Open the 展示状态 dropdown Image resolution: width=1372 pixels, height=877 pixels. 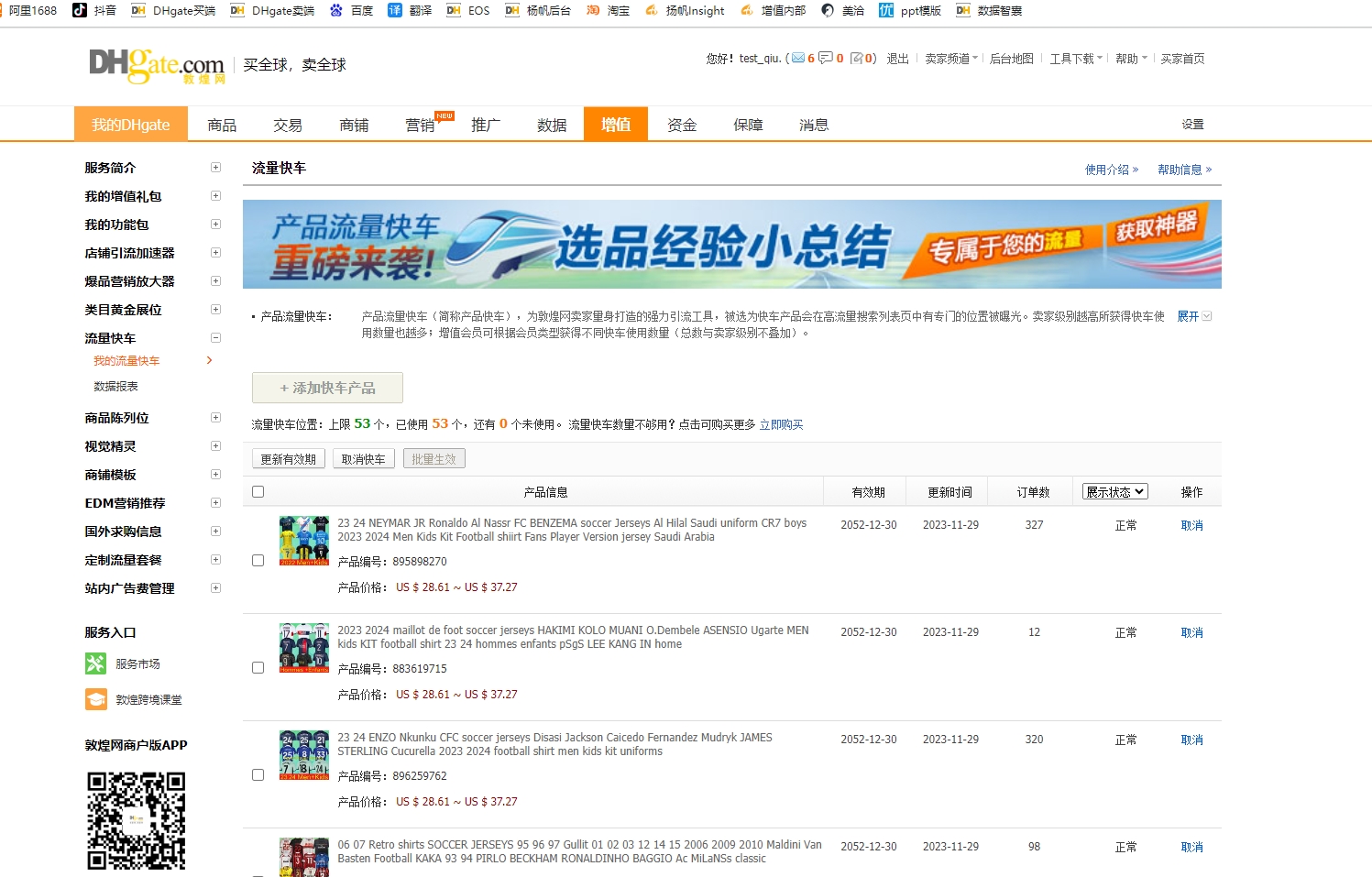[x=1114, y=492]
